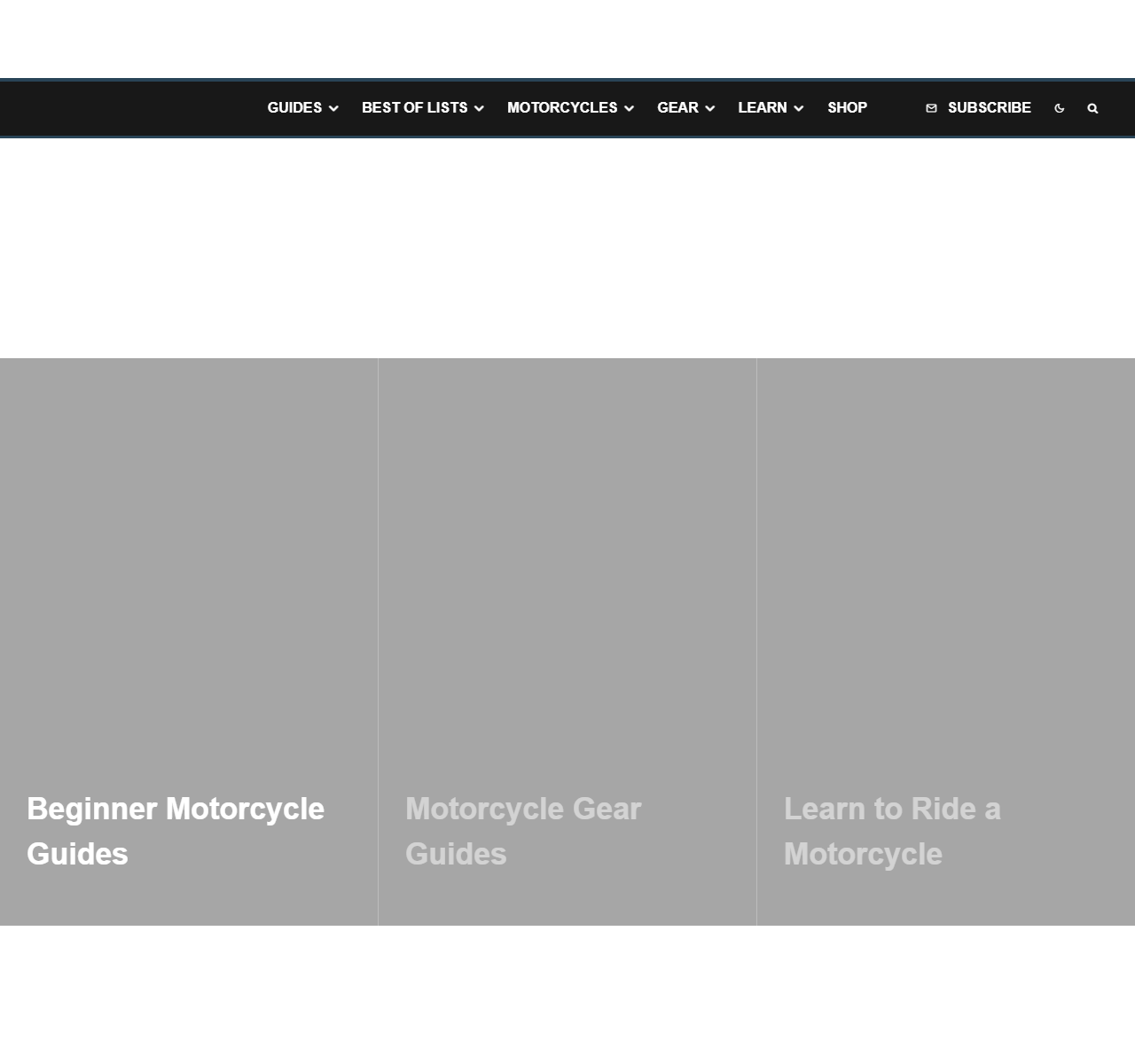Choose the LEARN menu label
The width and height of the screenshot is (1135, 1064).
tap(763, 107)
